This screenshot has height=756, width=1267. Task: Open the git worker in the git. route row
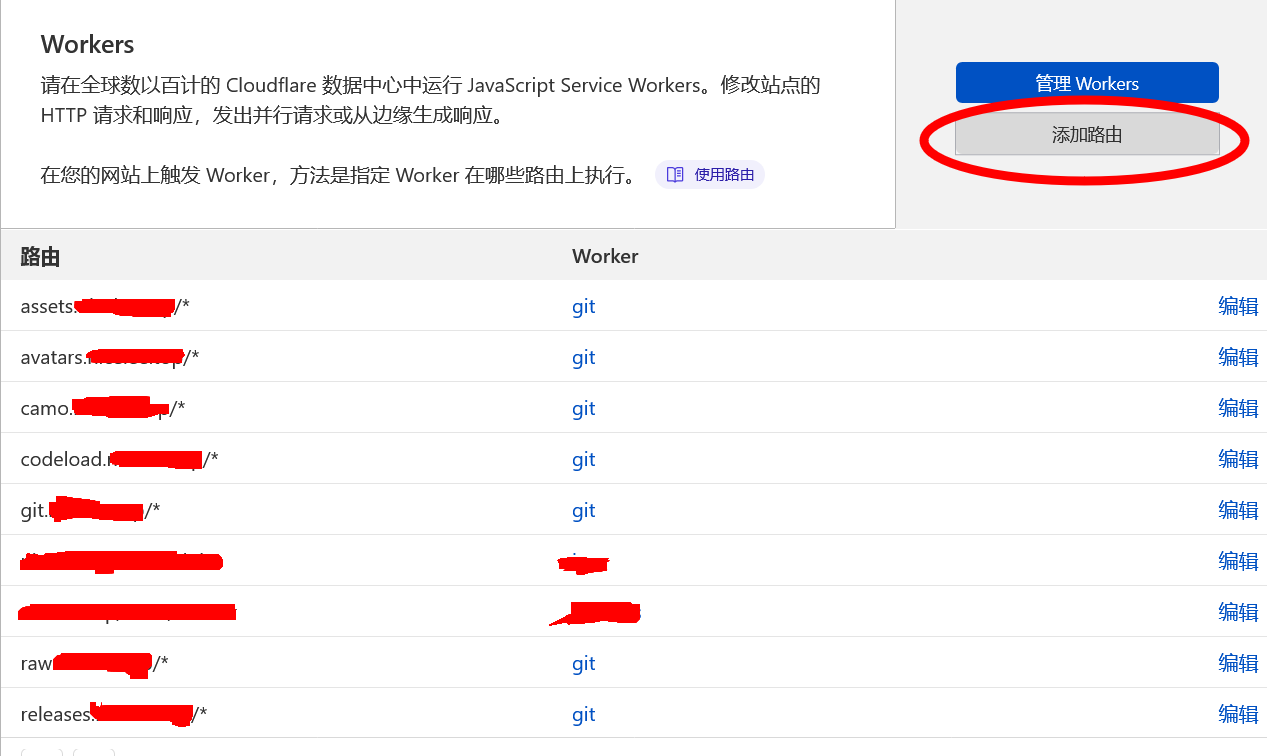coord(583,511)
